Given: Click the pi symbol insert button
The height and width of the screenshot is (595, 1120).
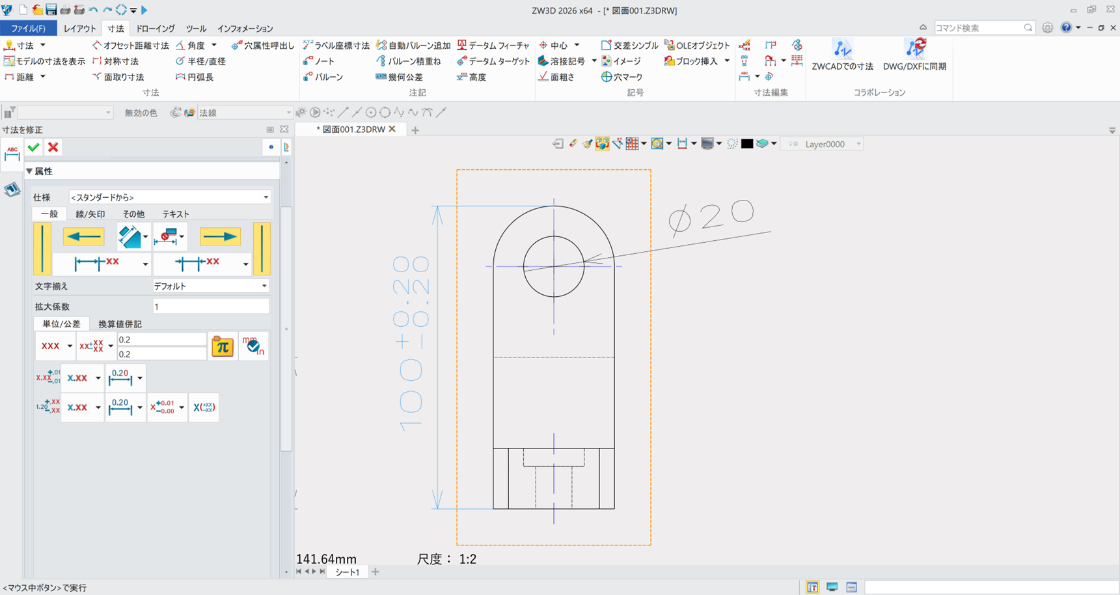Looking at the screenshot, I should click(x=222, y=346).
